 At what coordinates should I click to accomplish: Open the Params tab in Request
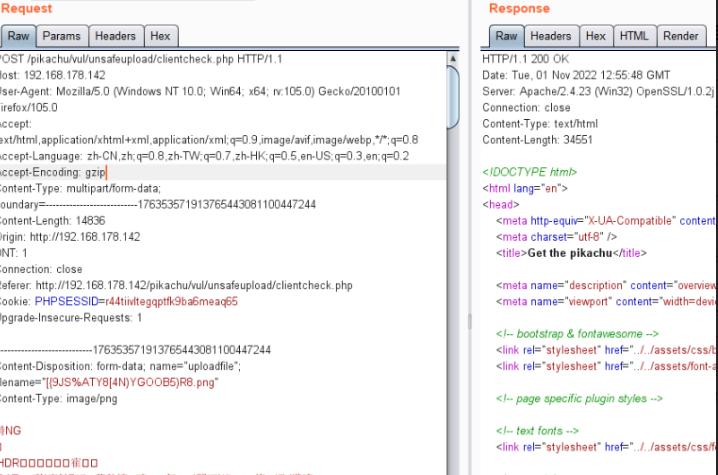pos(61,36)
